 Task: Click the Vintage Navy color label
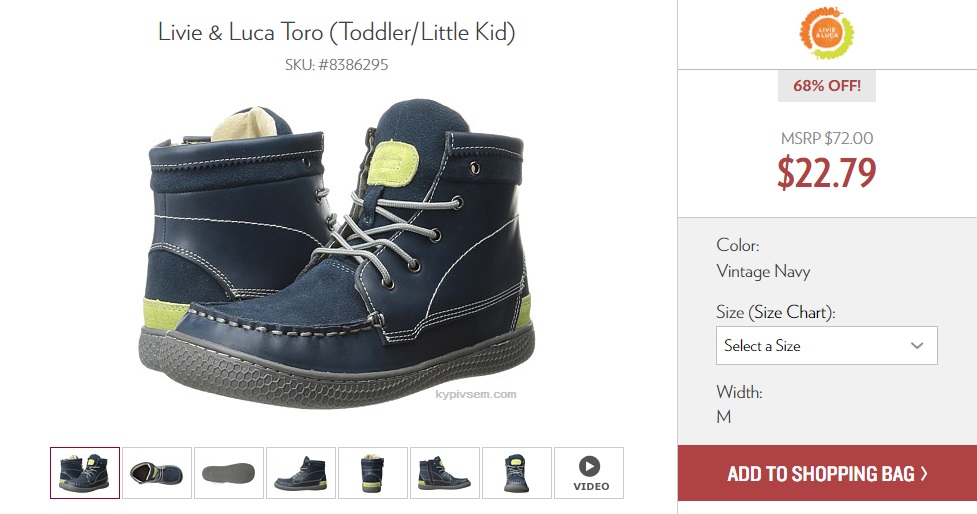pyautogui.click(x=763, y=272)
